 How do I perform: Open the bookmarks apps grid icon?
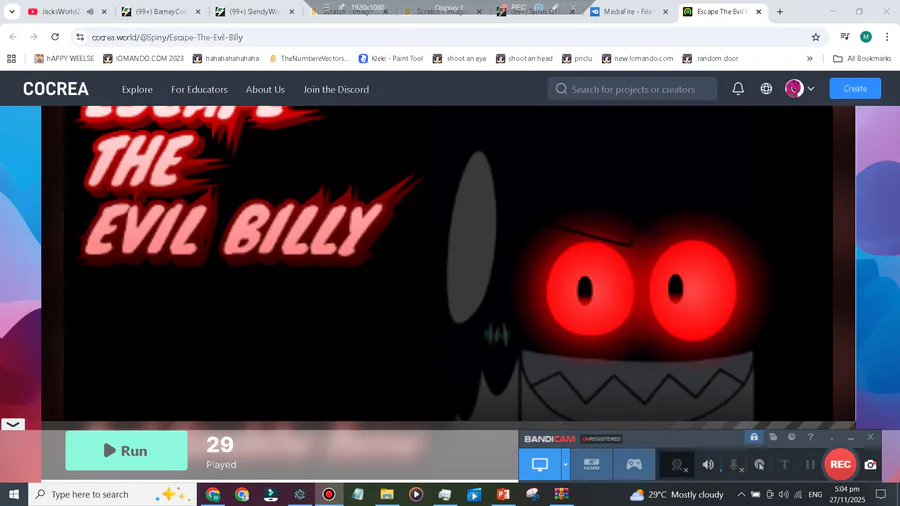pos(11,59)
